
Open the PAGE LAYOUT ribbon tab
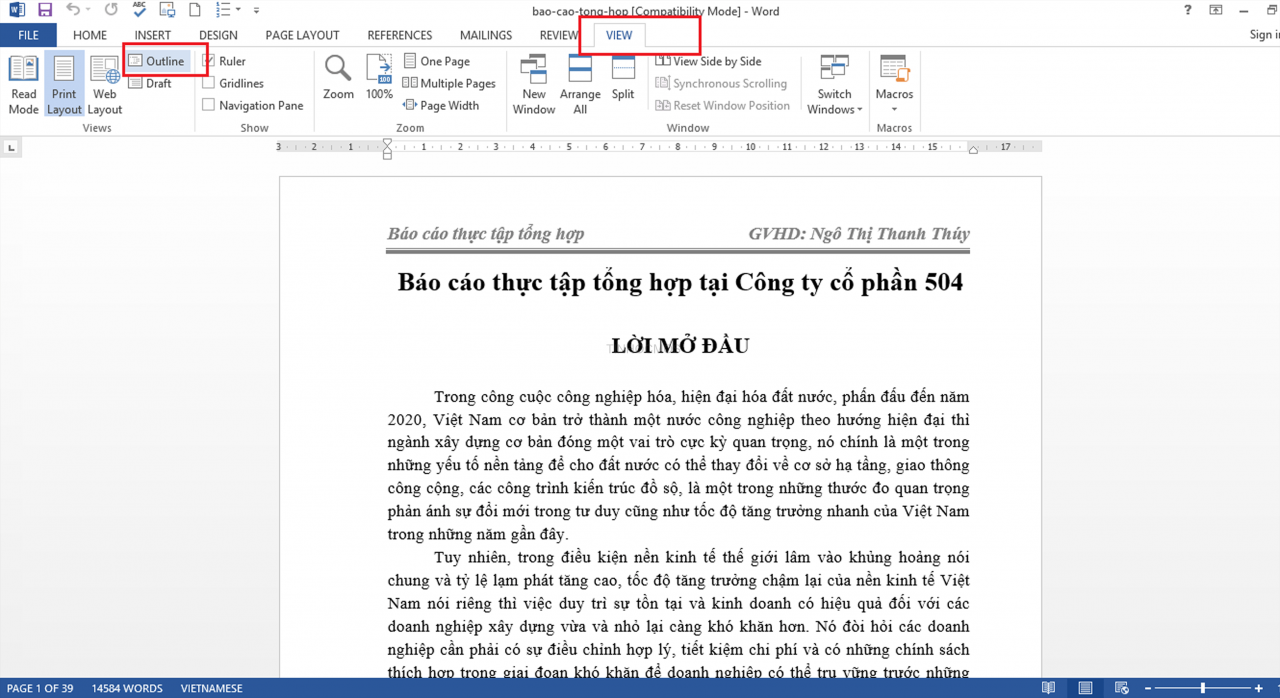click(302, 35)
